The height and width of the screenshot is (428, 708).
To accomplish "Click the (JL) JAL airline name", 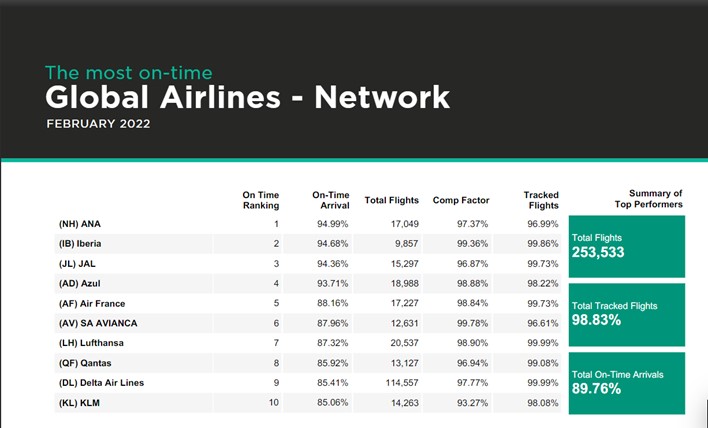I will 77,264.
